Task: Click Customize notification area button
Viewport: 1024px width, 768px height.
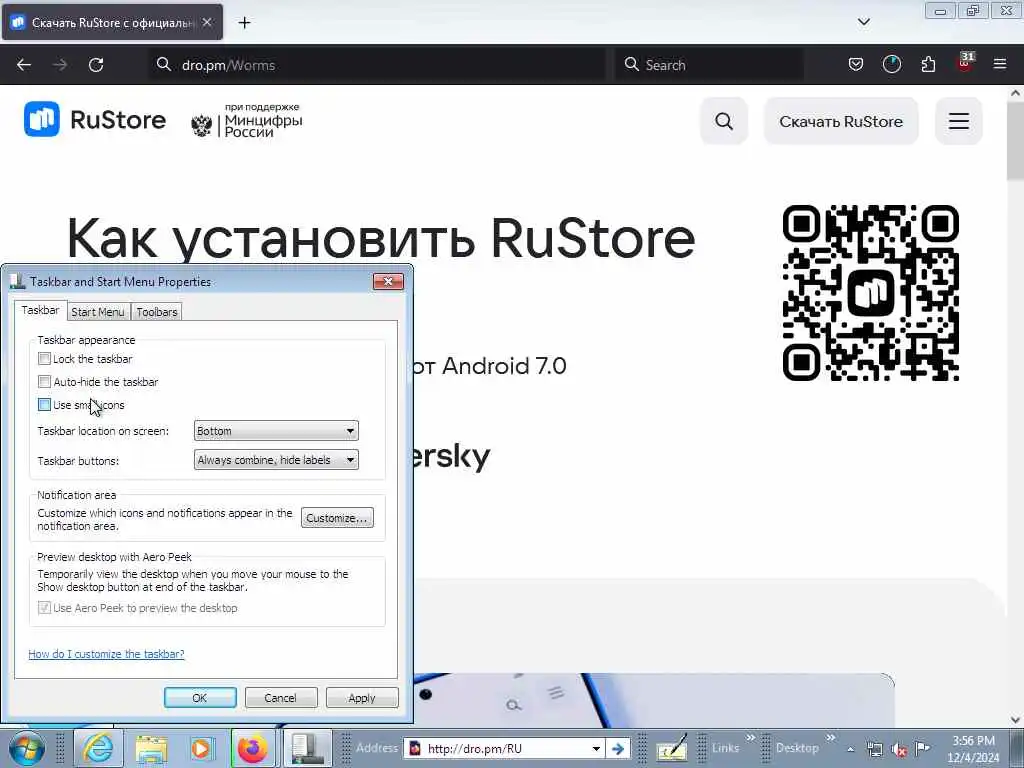Action: click(337, 518)
